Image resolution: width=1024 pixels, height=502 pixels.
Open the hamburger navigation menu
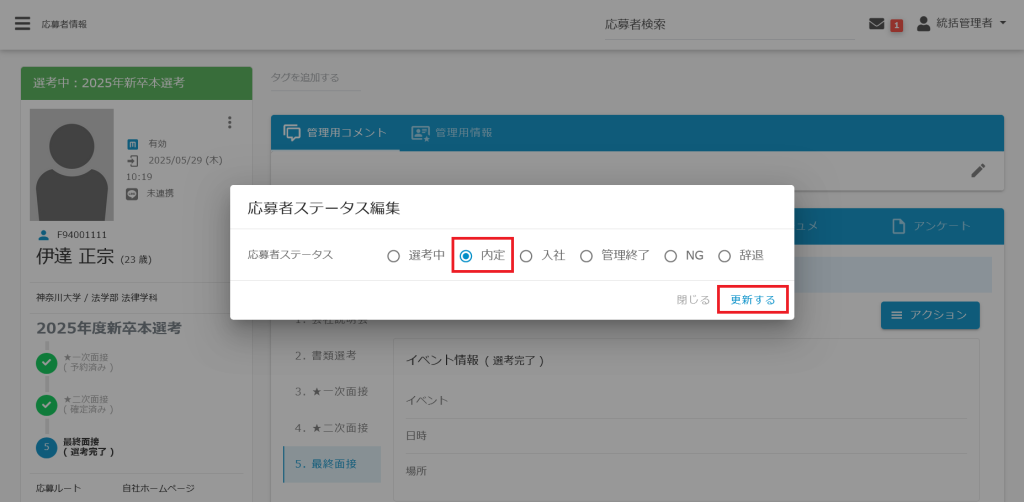click(22, 23)
